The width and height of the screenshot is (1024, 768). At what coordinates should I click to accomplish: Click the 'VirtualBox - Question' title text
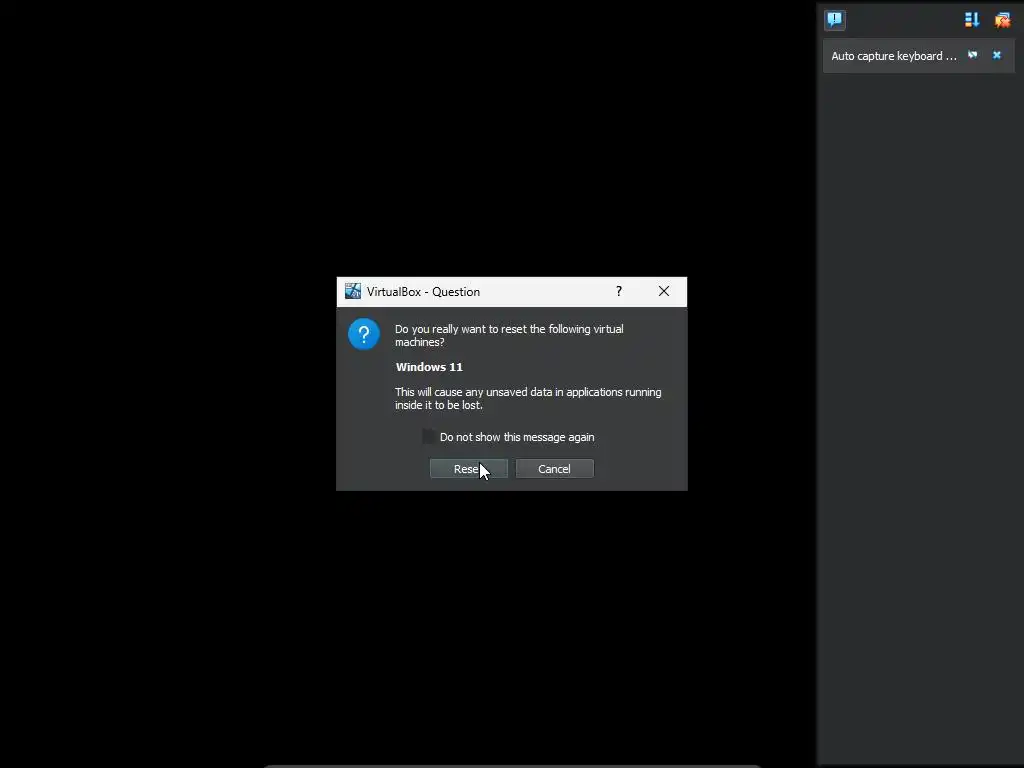(423, 292)
